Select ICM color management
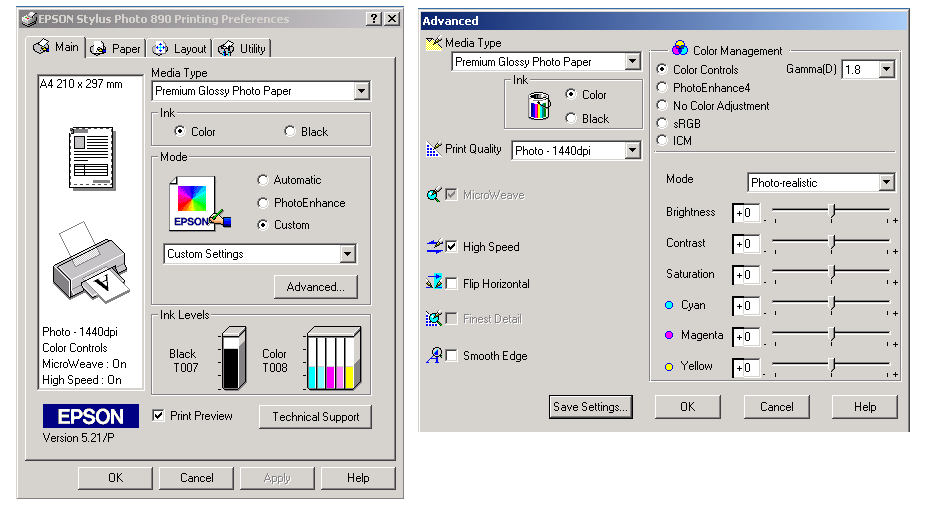This screenshot has height=514, width=928. pyautogui.click(x=662, y=140)
